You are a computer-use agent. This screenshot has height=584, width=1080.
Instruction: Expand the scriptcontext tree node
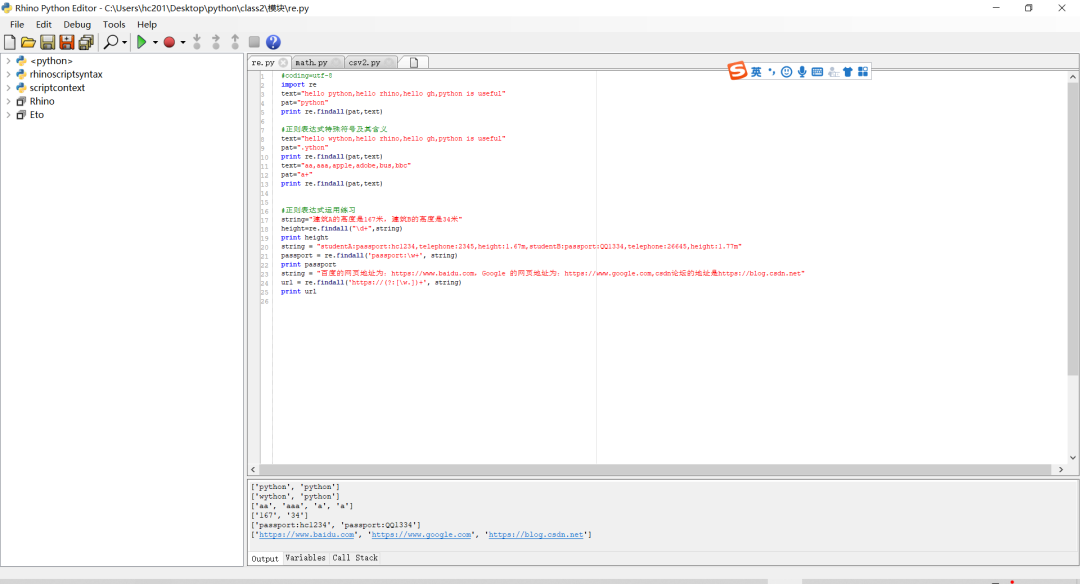(8, 88)
